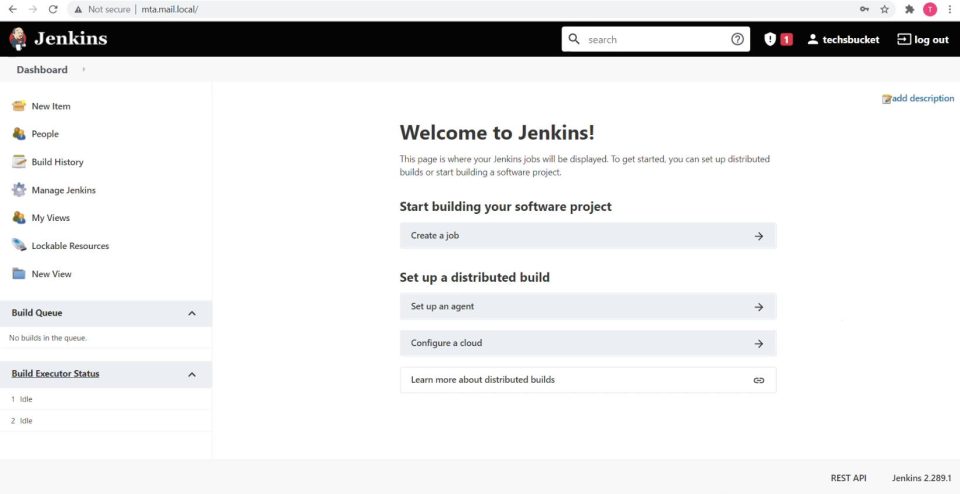Screen dimensions: 960x494
Task: Open New Item from sidebar
Action: pos(51,106)
